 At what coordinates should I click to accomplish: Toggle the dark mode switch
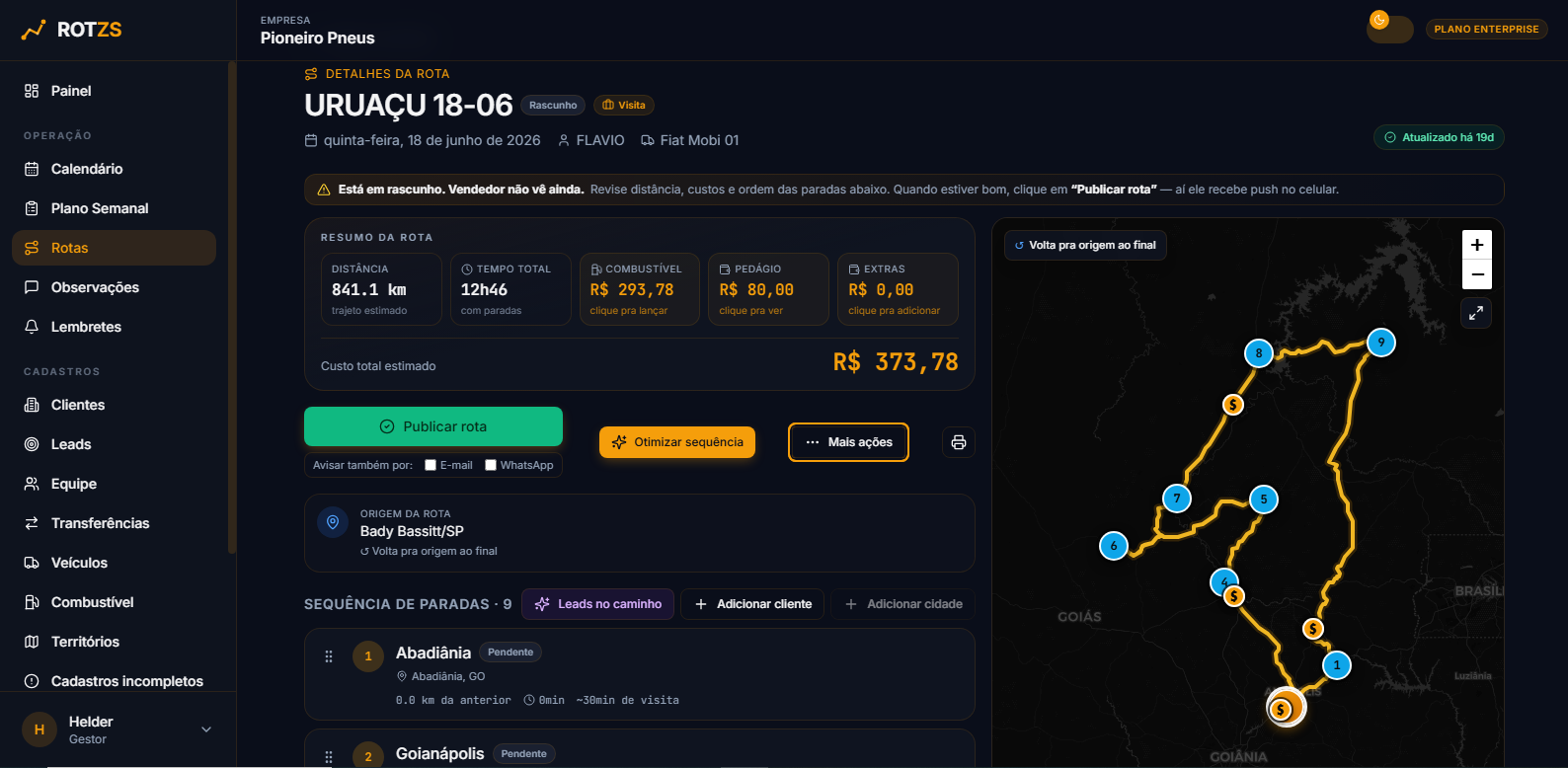tap(1389, 29)
